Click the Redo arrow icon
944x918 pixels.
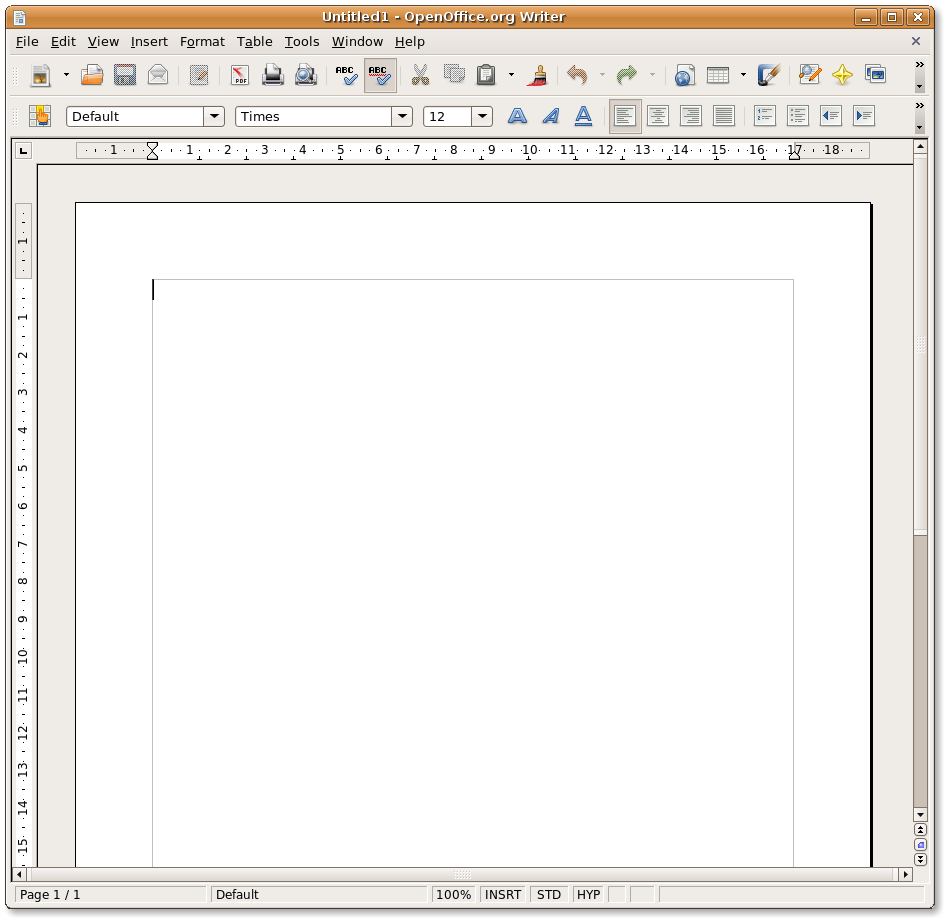[x=627, y=75]
